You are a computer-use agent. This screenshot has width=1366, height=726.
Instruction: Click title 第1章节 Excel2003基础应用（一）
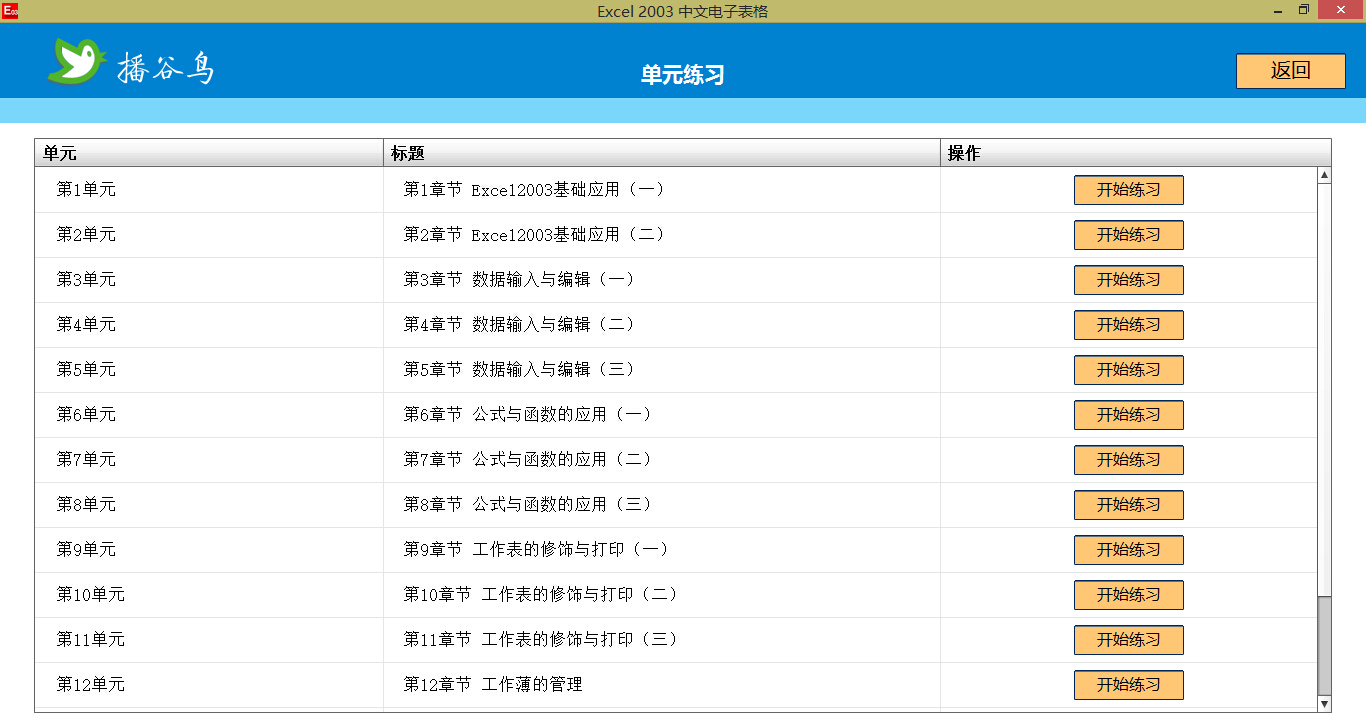pyautogui.click(x=535, y=189)
